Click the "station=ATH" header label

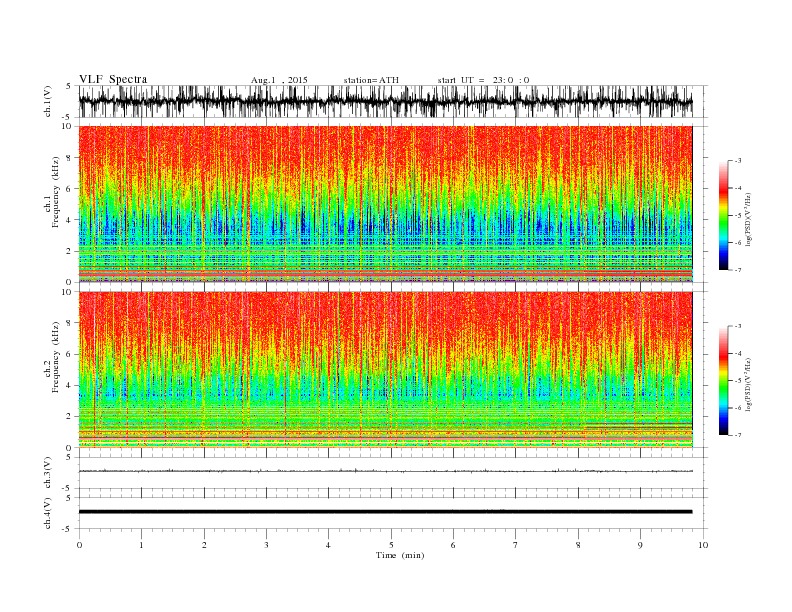[371, 80]
